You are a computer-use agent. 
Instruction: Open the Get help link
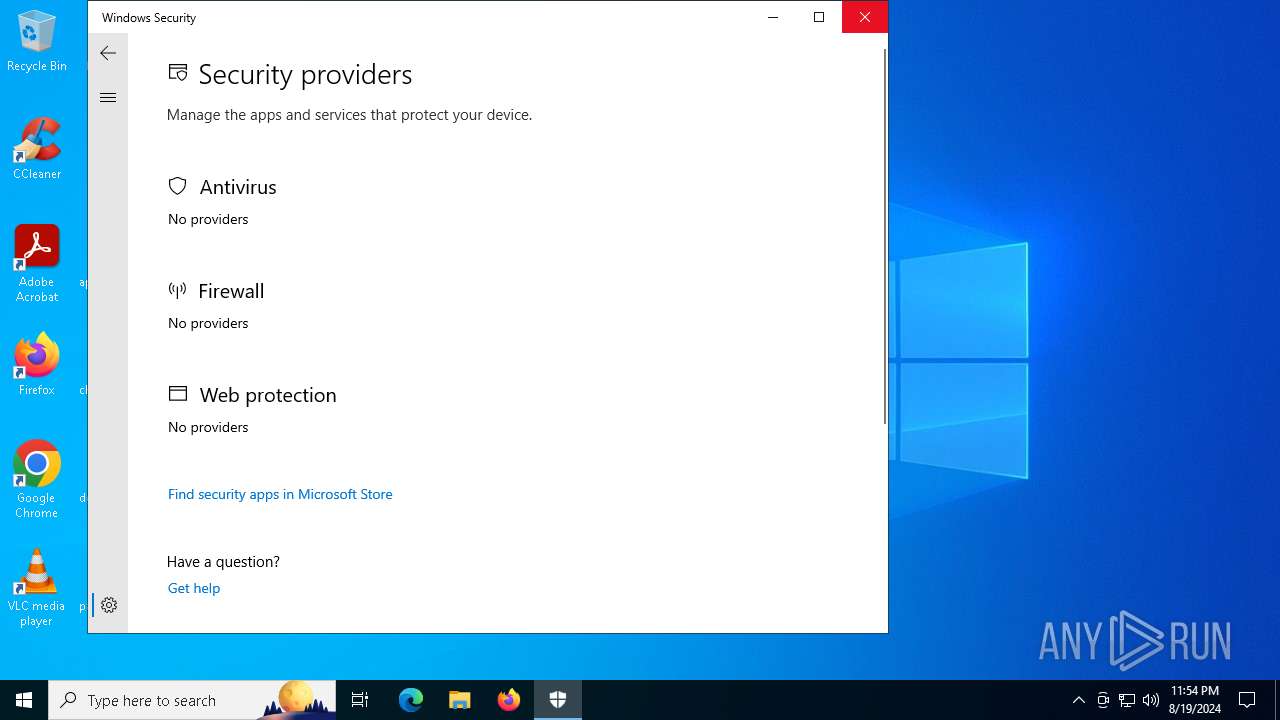click(194, 588)
